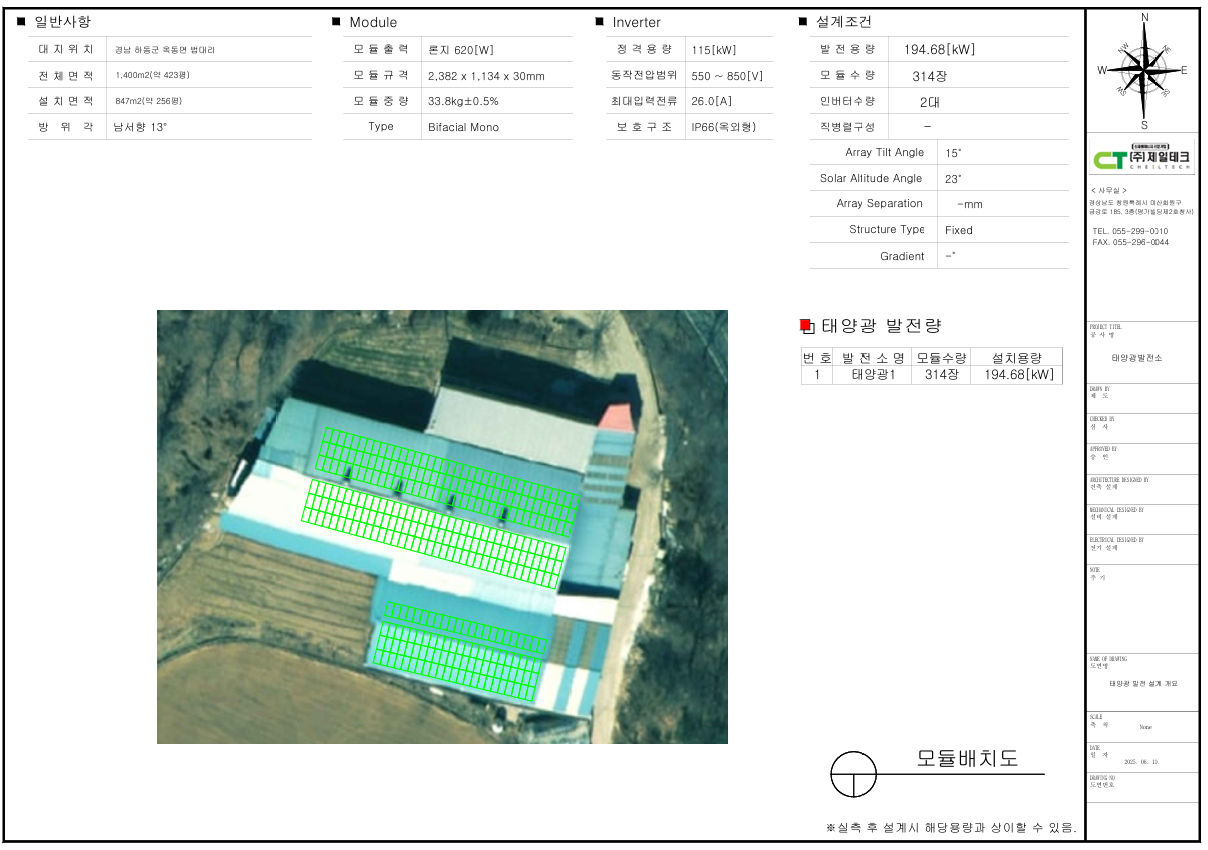Image resolution: width=1208 pixels, height=850 pixels.
Task: Click the square bullet beside 설계조건
Action: pyautogui.click(x=803, y=21)
